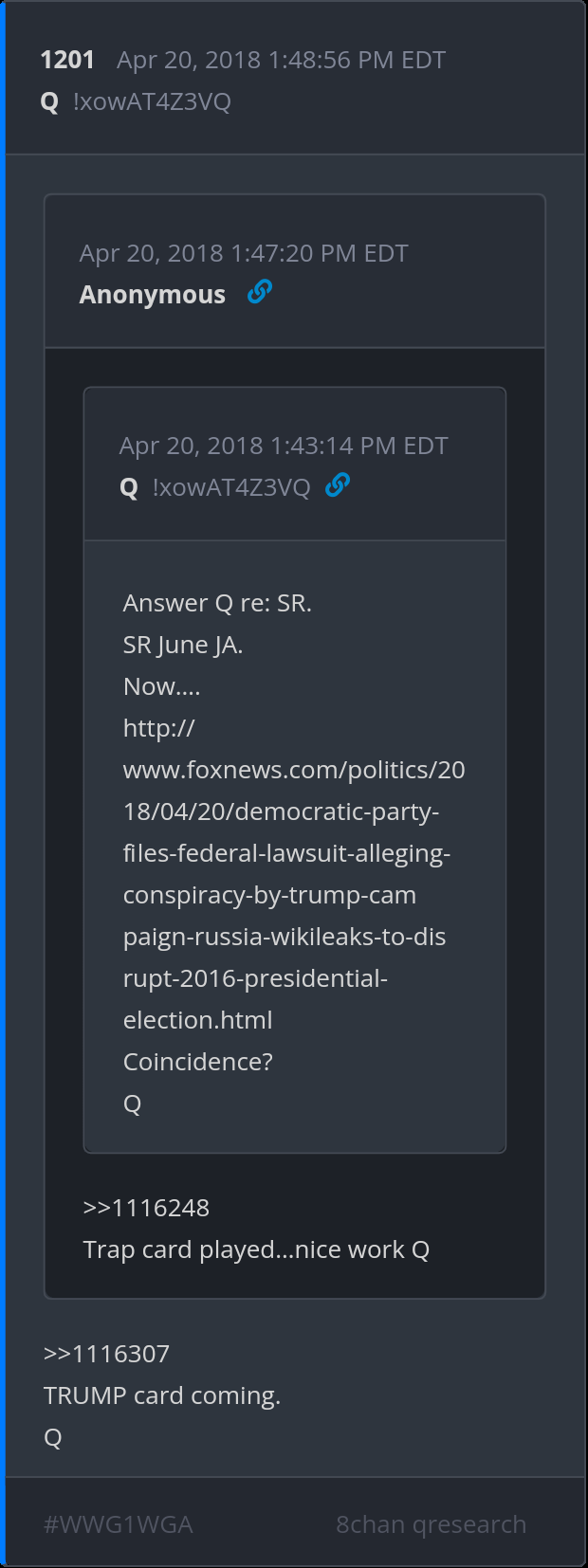Click the link icon beside nested Q tripcode

[337, 486]
